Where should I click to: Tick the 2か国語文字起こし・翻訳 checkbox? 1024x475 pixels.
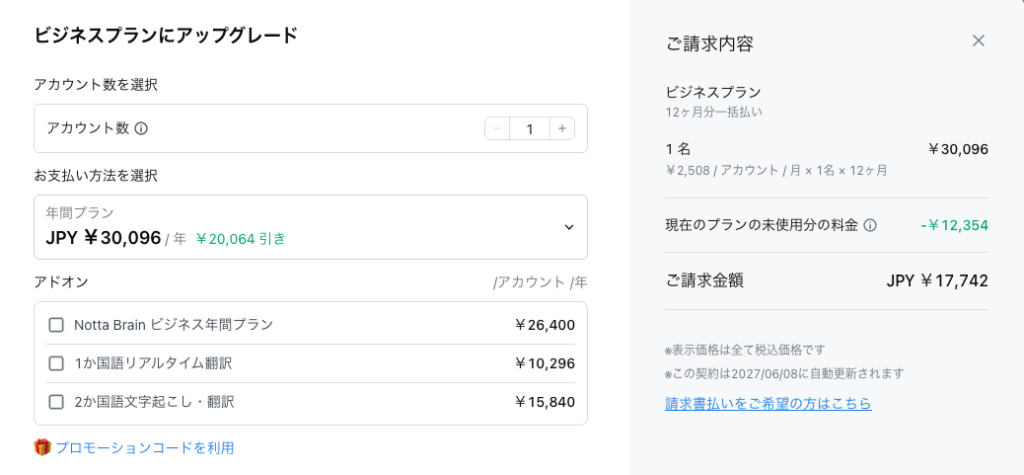[x=56, y=402]
